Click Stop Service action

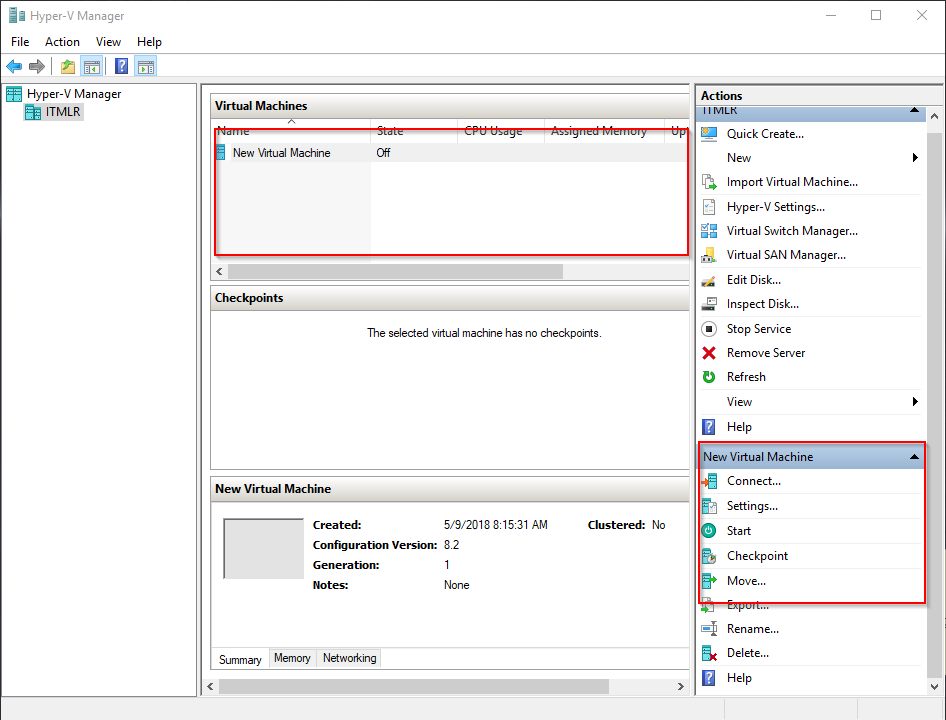759,329
